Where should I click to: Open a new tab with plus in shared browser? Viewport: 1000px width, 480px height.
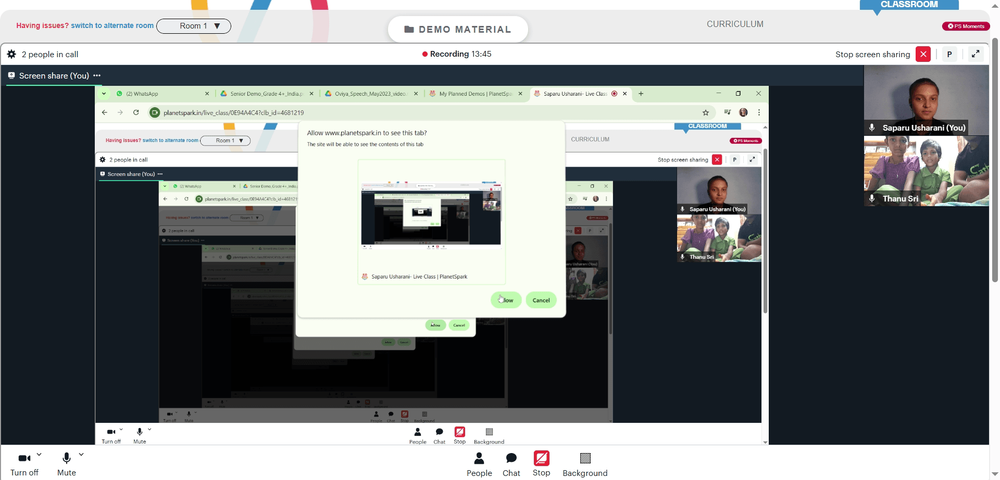[641, 94]
